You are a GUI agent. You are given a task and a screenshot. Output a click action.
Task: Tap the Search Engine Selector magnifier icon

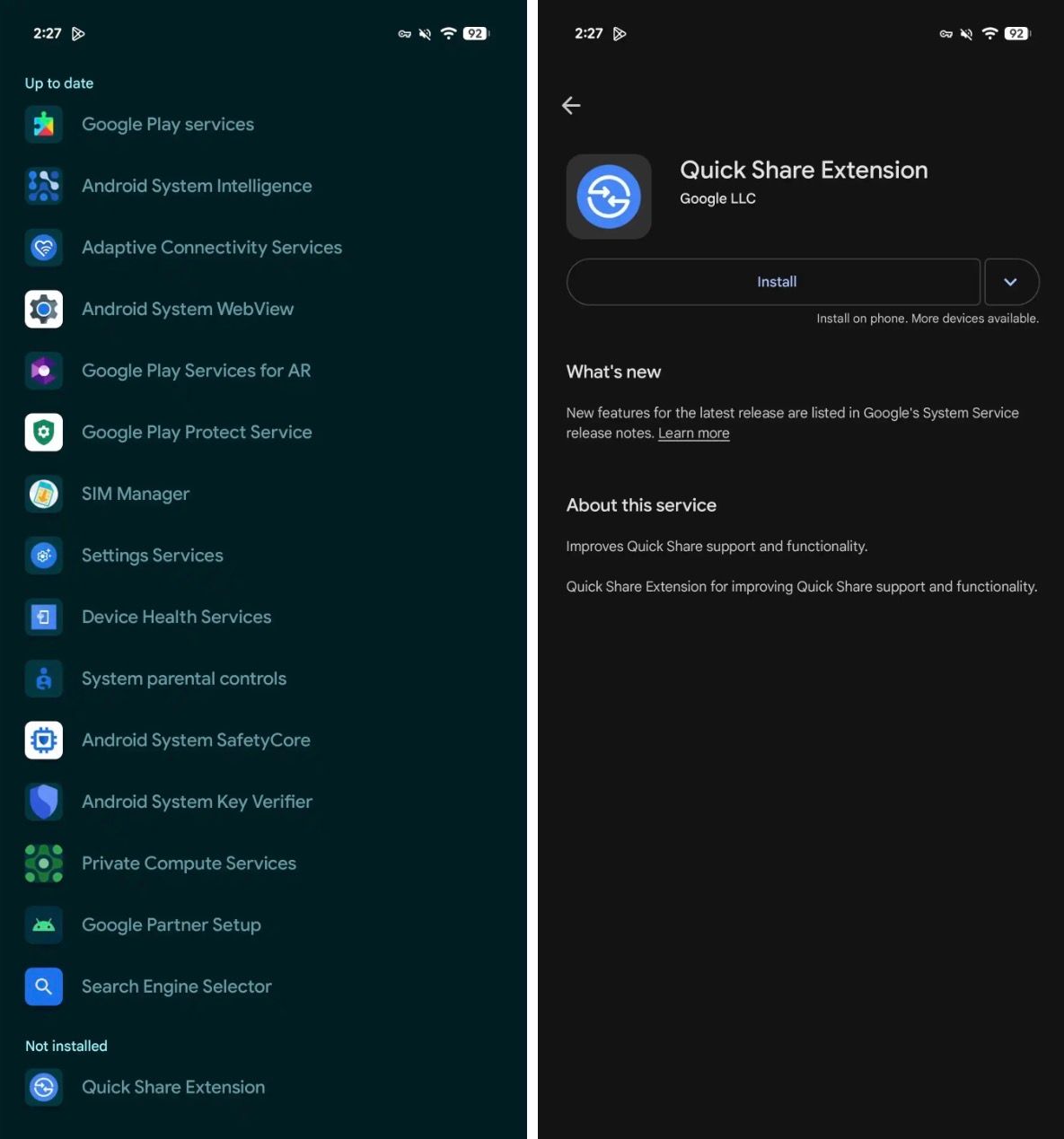pyautogui.click(x=43, y=986)
